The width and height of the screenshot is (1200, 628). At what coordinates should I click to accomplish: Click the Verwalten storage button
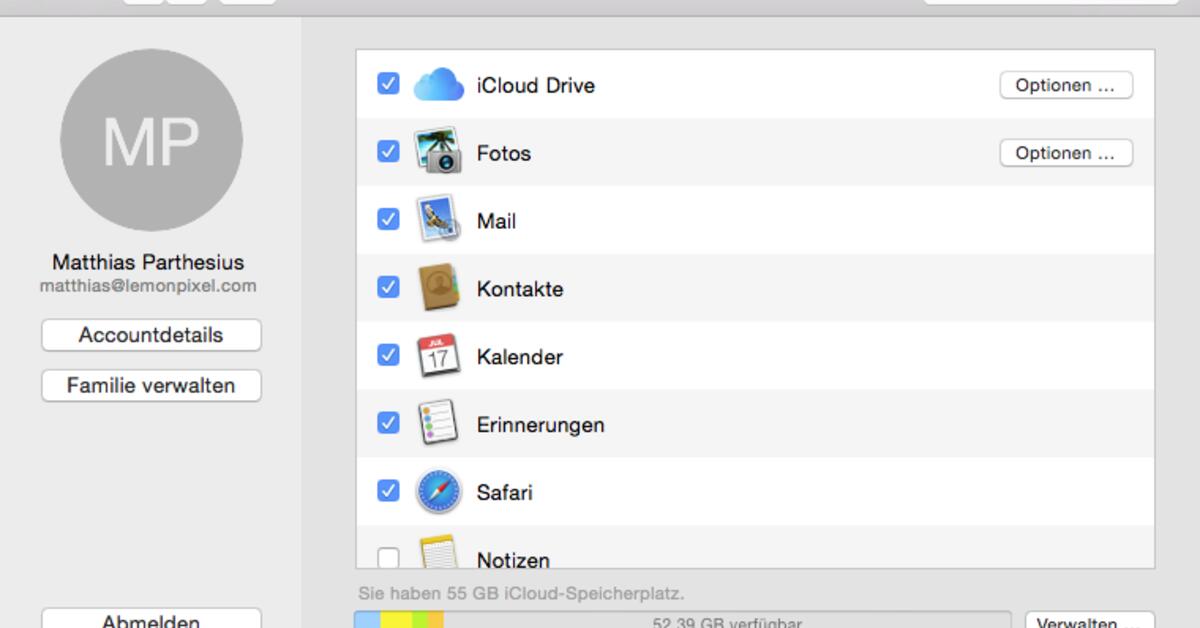(x=1090, y=620)
